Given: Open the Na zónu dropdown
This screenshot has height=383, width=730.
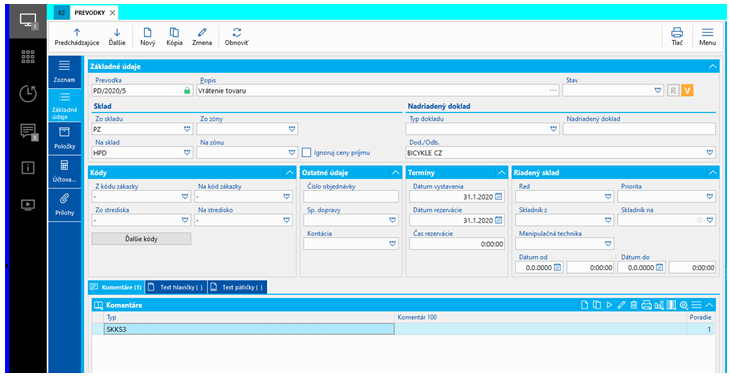Looking at the screenshot, I should [x=291, y=153].
